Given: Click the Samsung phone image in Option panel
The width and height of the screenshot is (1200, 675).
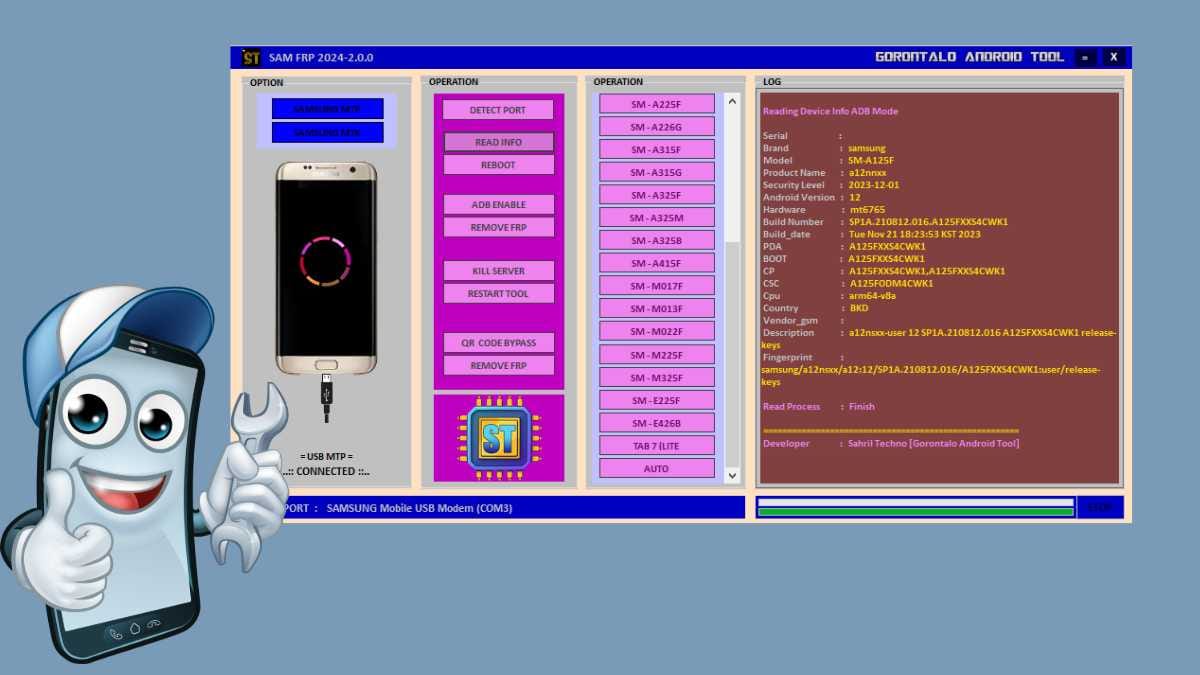Looking at the screenshot, I should [x=326, y=266].
